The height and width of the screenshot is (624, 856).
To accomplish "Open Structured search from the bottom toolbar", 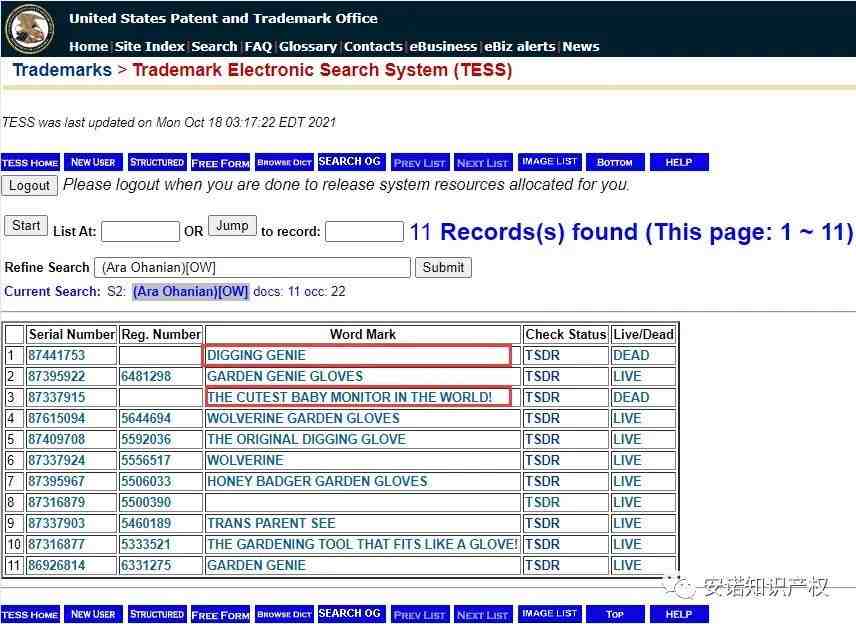I will [157, 614].
